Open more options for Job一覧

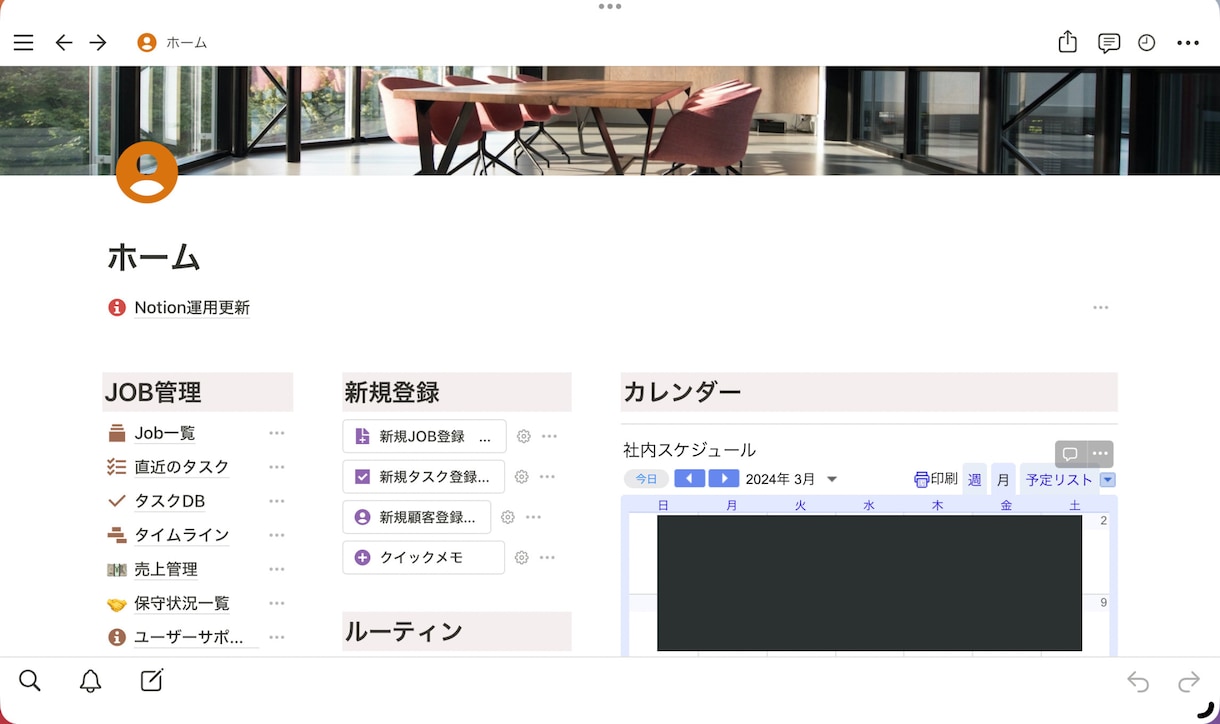tap(277, 433)
